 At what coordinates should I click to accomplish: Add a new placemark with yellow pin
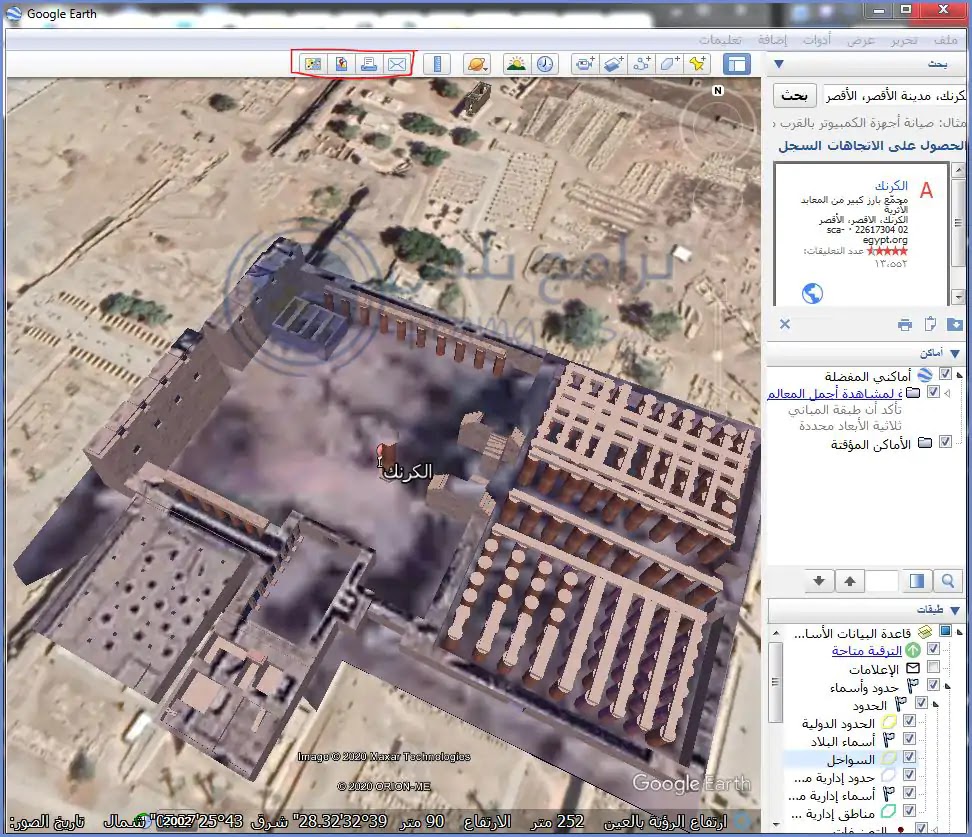[698, 64]
